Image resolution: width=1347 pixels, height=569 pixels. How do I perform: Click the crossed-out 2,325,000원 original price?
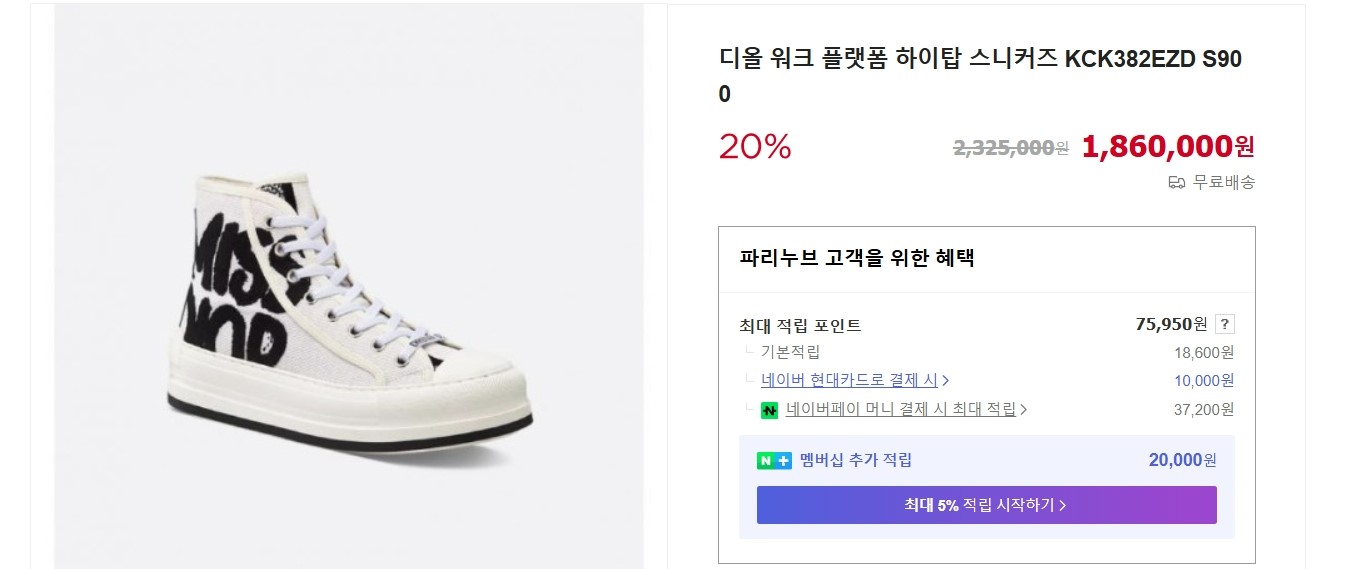pos(1010,148)
